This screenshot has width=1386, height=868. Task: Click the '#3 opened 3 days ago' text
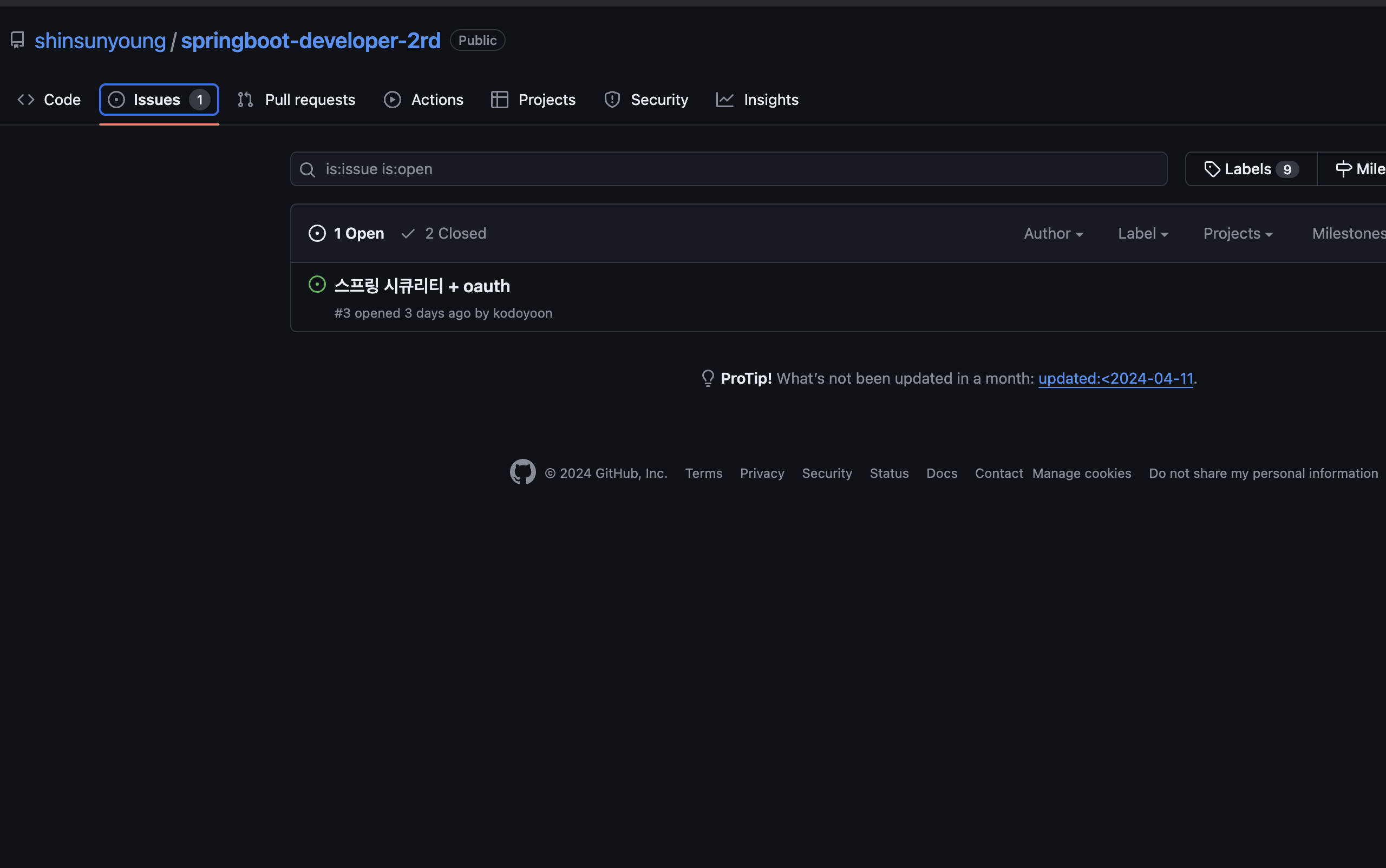click(x=403, y=313)
